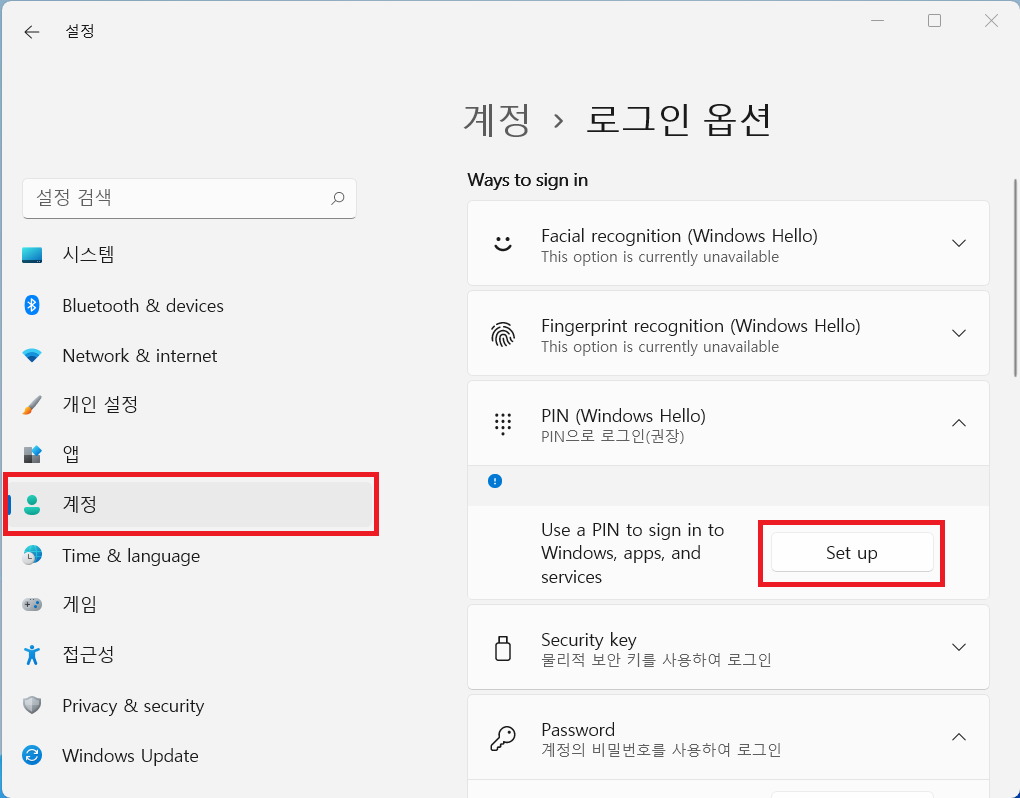Click the PIN keypad dots icon

point(503,424)
